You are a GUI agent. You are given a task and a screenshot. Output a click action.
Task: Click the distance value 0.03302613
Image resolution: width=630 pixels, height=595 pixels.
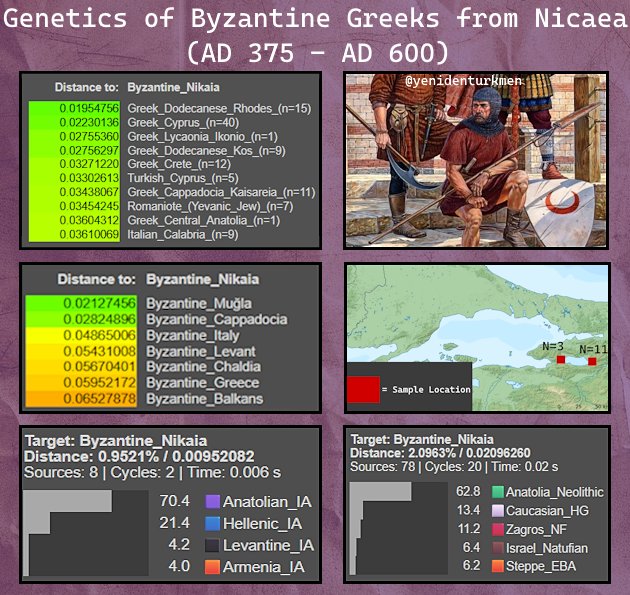pos(89,178)
